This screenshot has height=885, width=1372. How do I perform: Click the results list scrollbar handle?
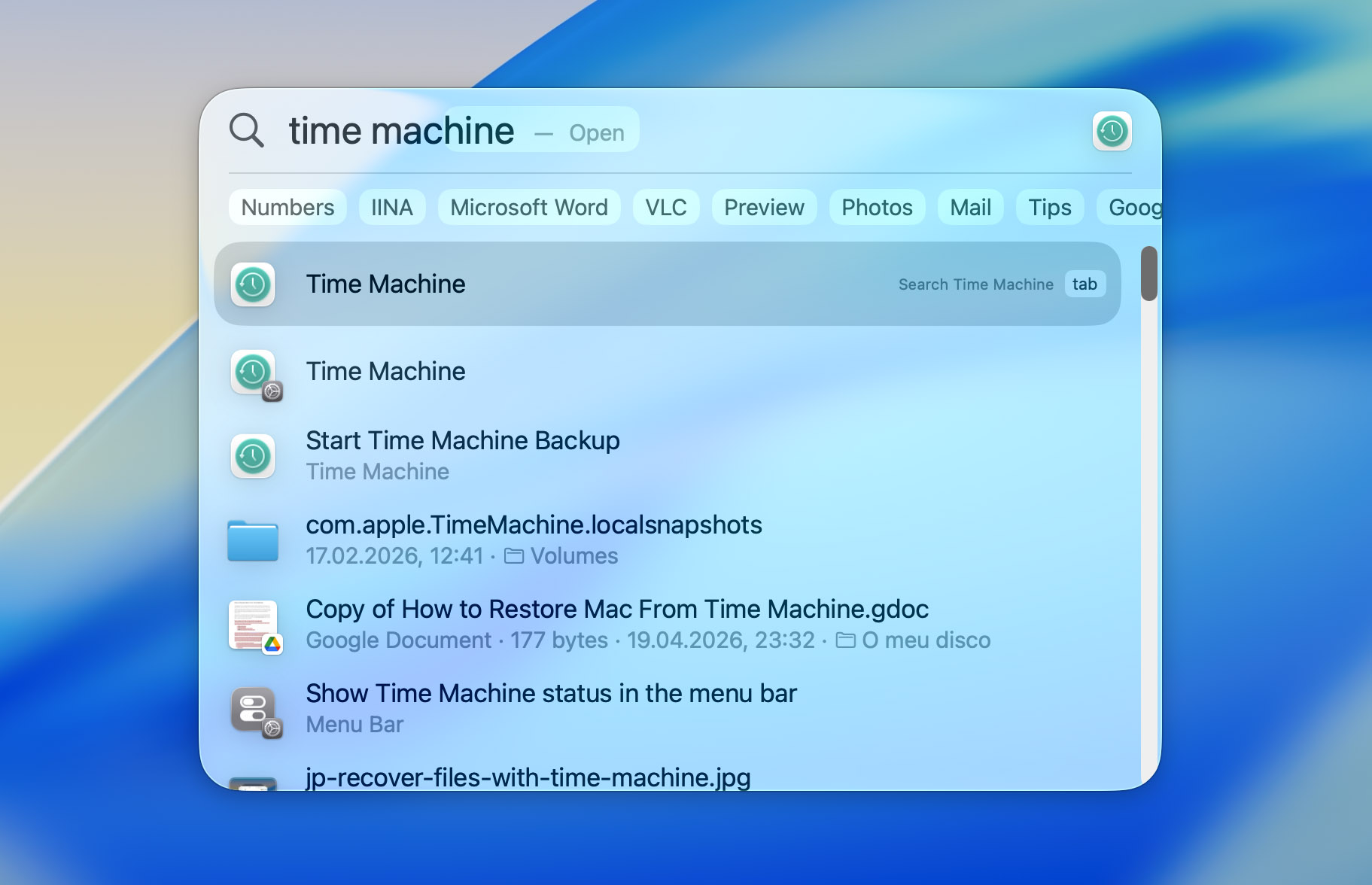click(x=1148, y=273)
